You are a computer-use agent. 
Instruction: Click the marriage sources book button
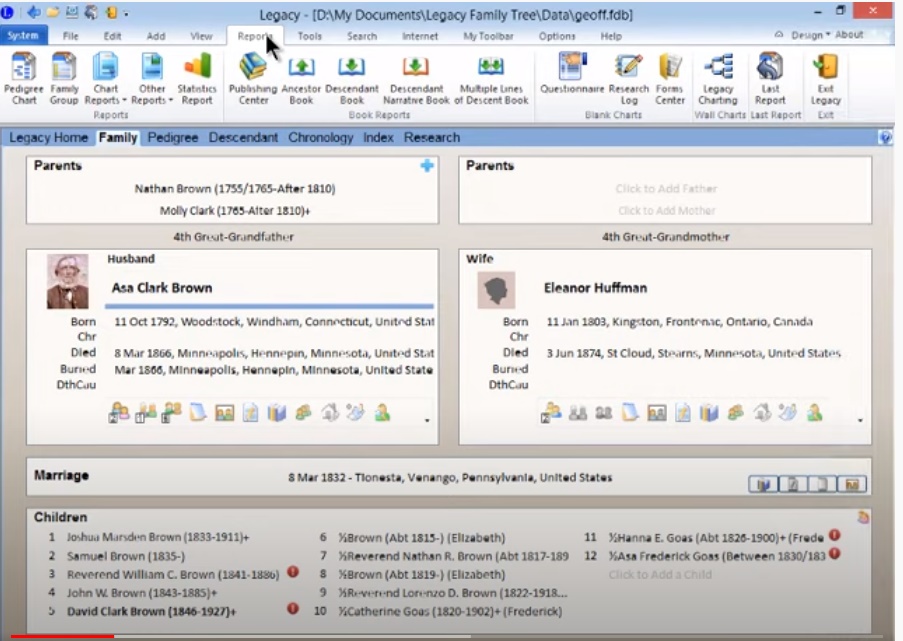764,484
